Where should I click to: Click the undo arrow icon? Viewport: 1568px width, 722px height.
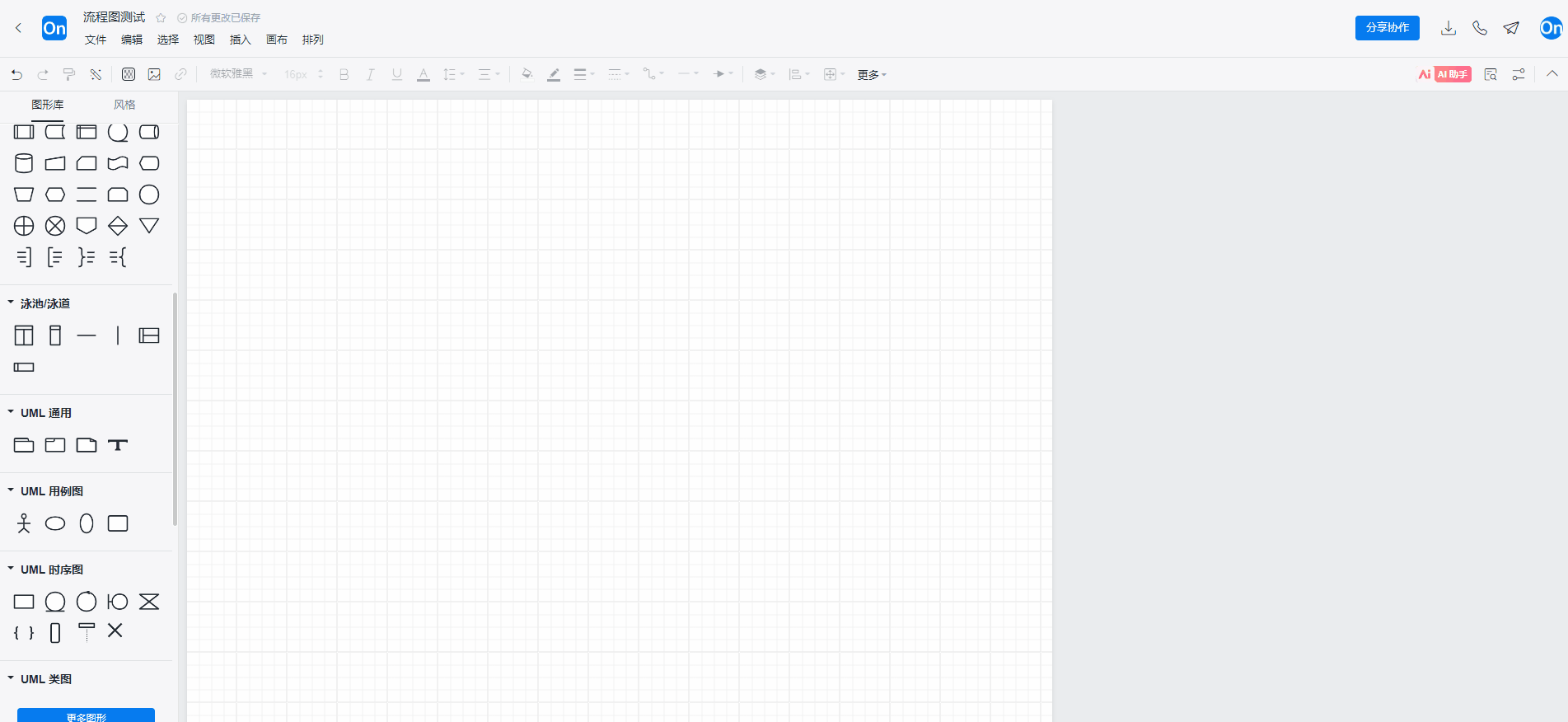point(16,74)
